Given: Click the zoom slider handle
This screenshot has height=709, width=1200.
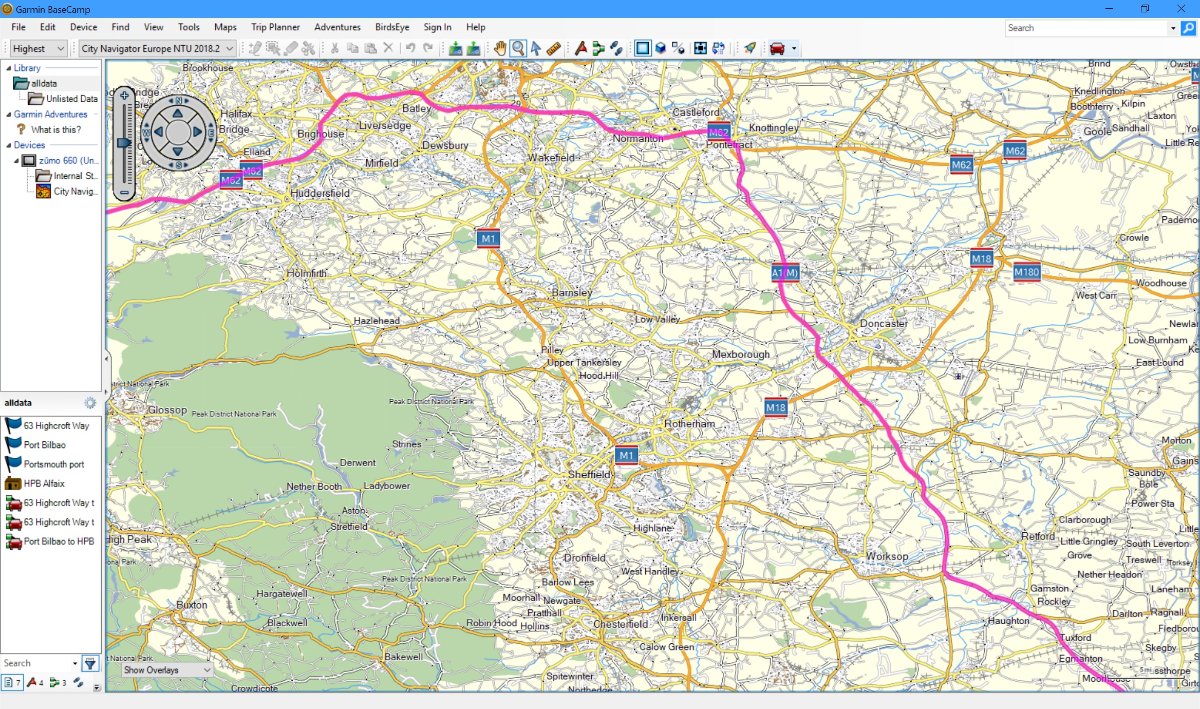Looking at the screenshot, I should 124,143.
